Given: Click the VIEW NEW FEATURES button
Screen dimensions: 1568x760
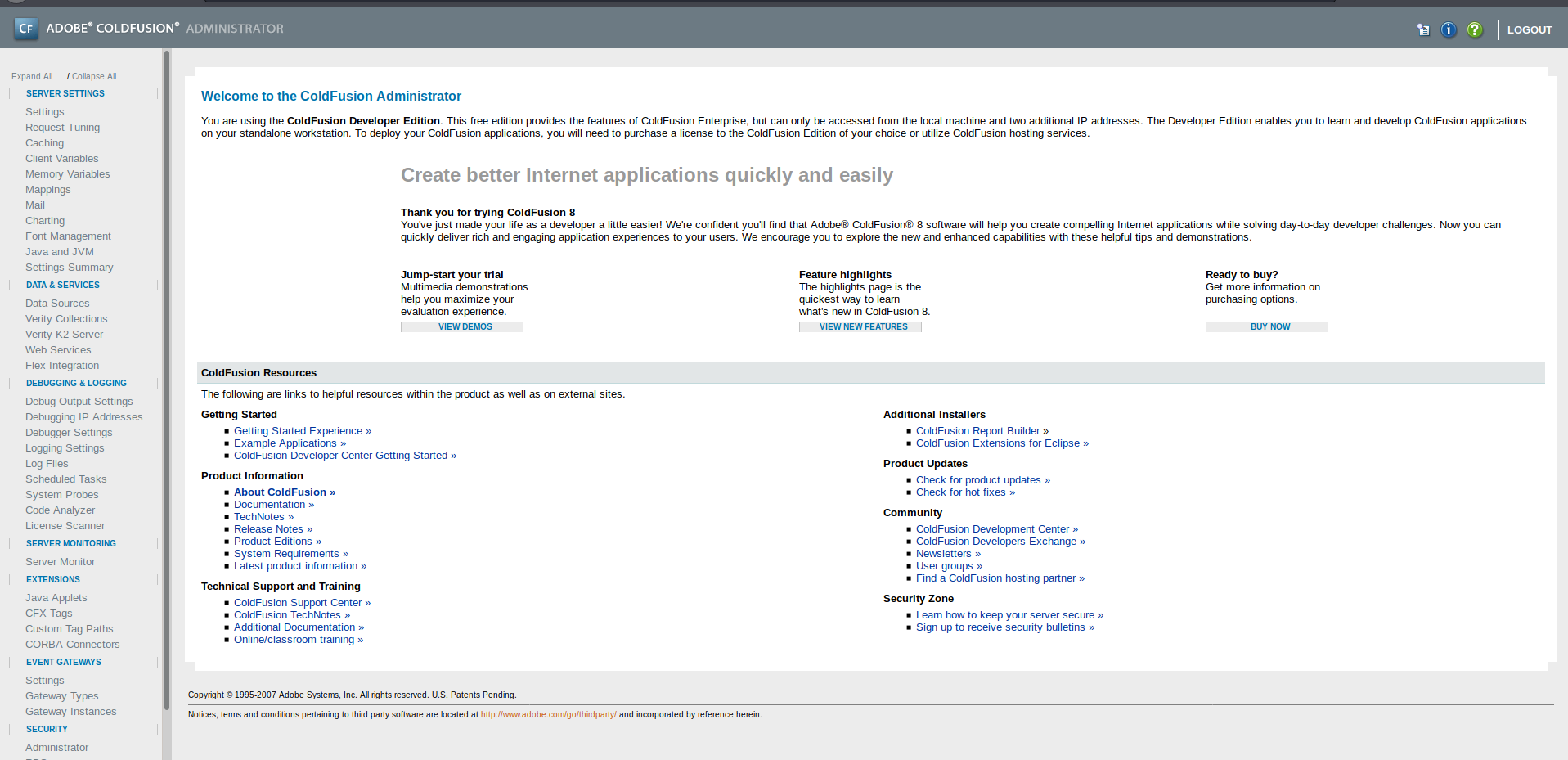Looking at the screenshot, I should (x=860, y=326).
